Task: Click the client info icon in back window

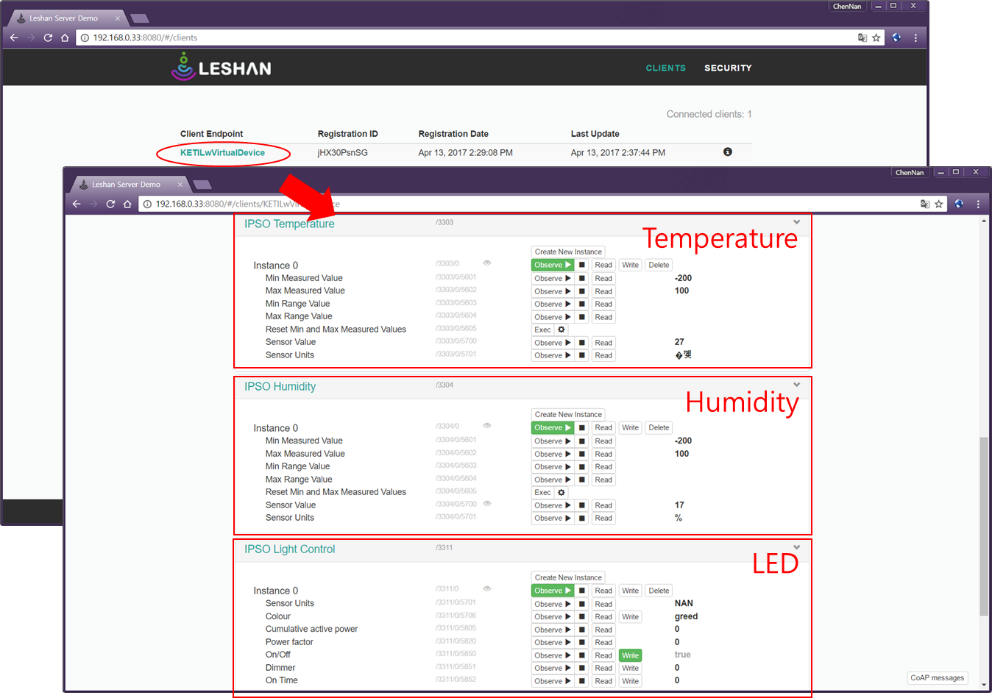Action: click(x=728, y=152)
